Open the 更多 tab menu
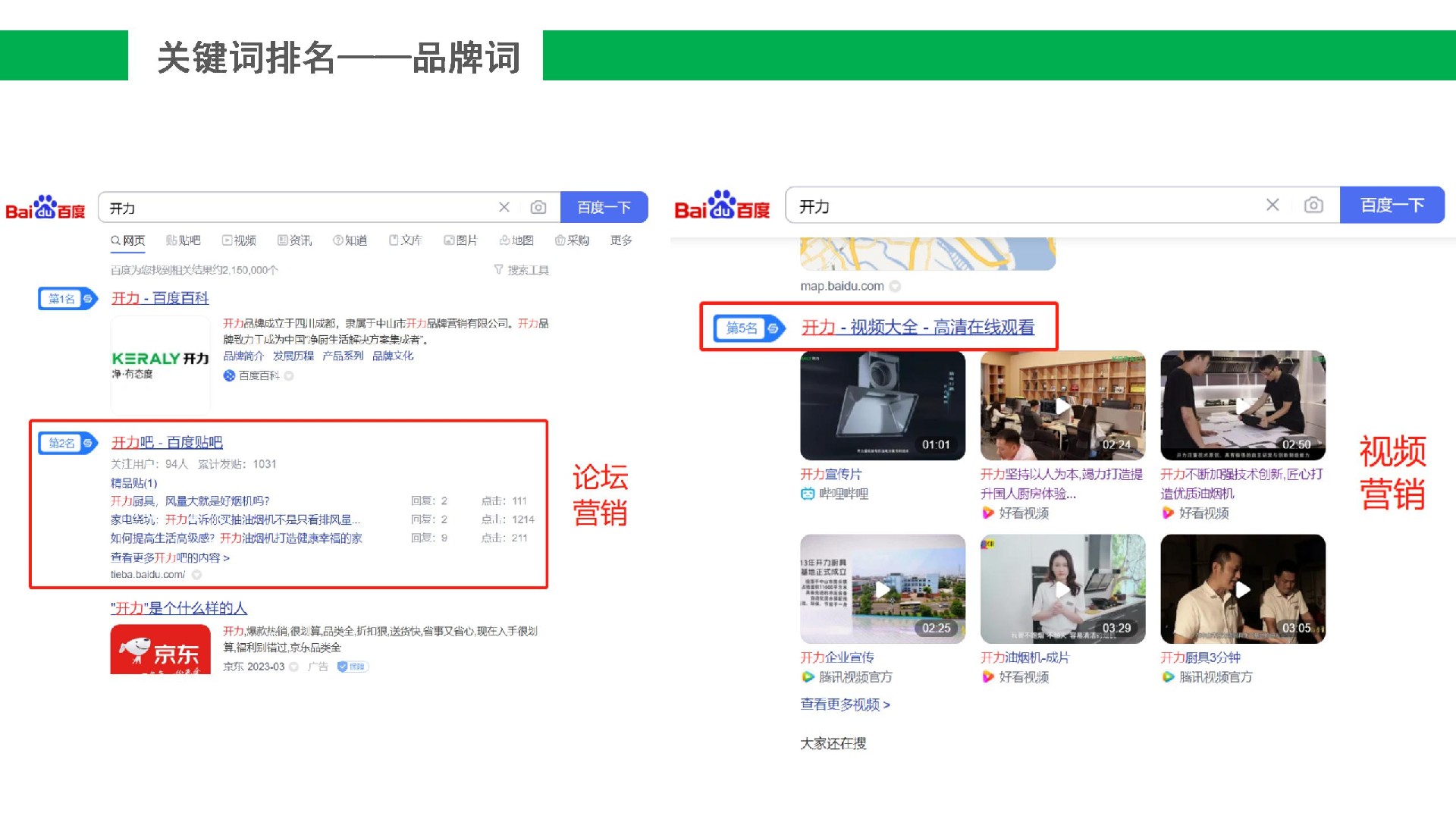The width and height of the screenshot is (1456, 819). [x=621, y=240]
